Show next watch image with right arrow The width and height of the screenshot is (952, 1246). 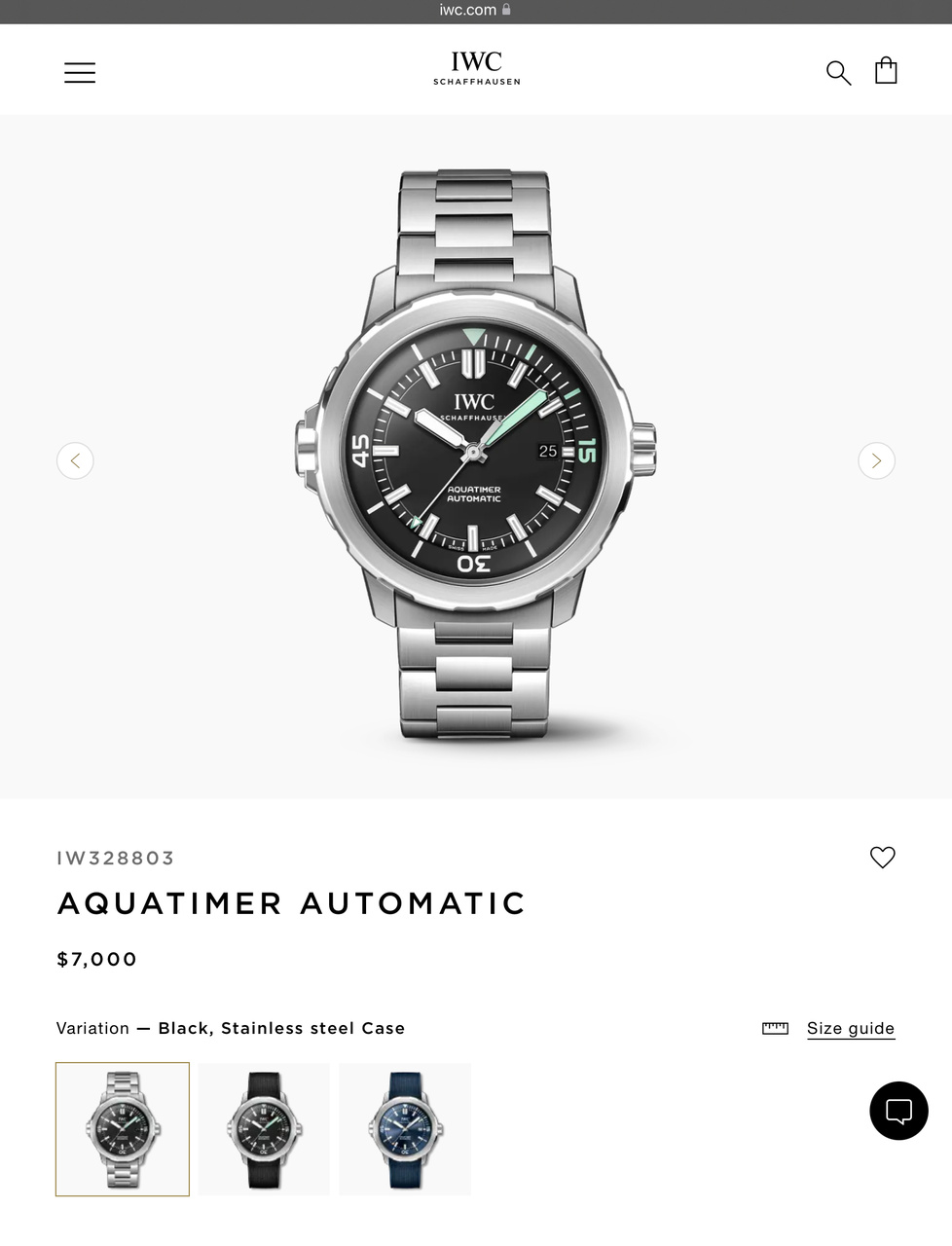[876, 460]
